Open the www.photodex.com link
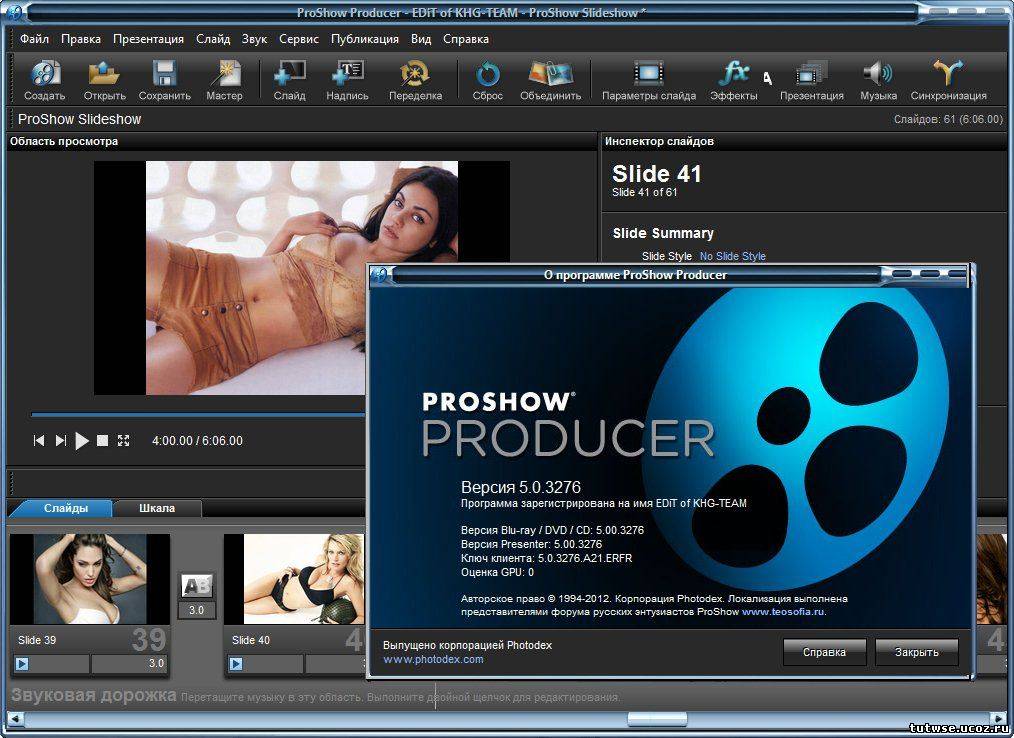This screenshot has width=1014, height=738. 433,660
